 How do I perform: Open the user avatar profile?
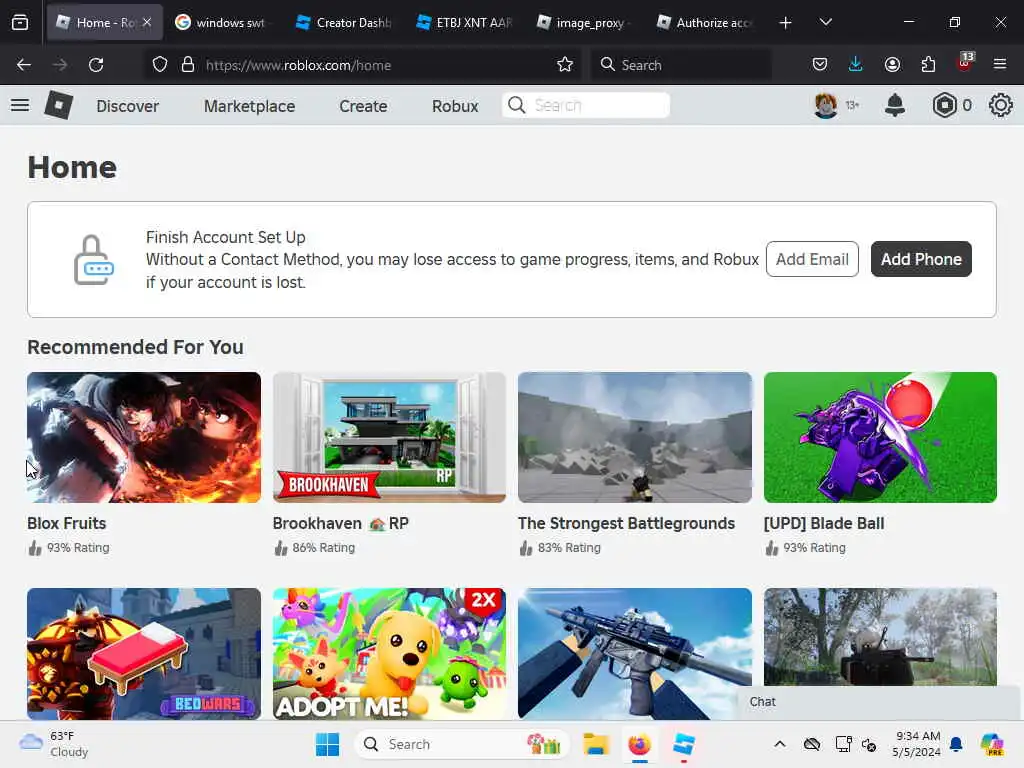click(x=825, y=105)
